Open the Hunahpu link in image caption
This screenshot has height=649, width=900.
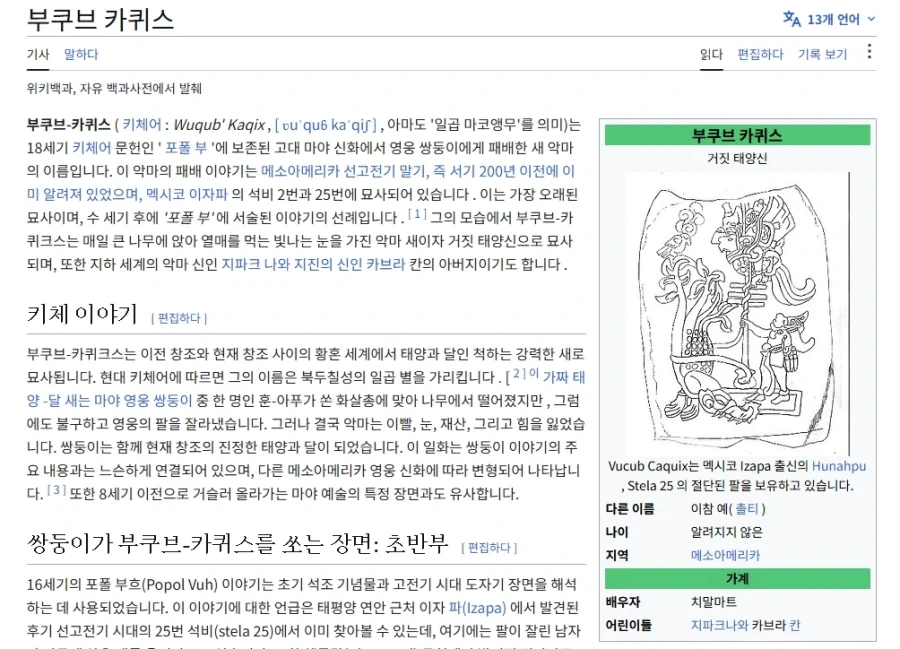coord(839,466)
